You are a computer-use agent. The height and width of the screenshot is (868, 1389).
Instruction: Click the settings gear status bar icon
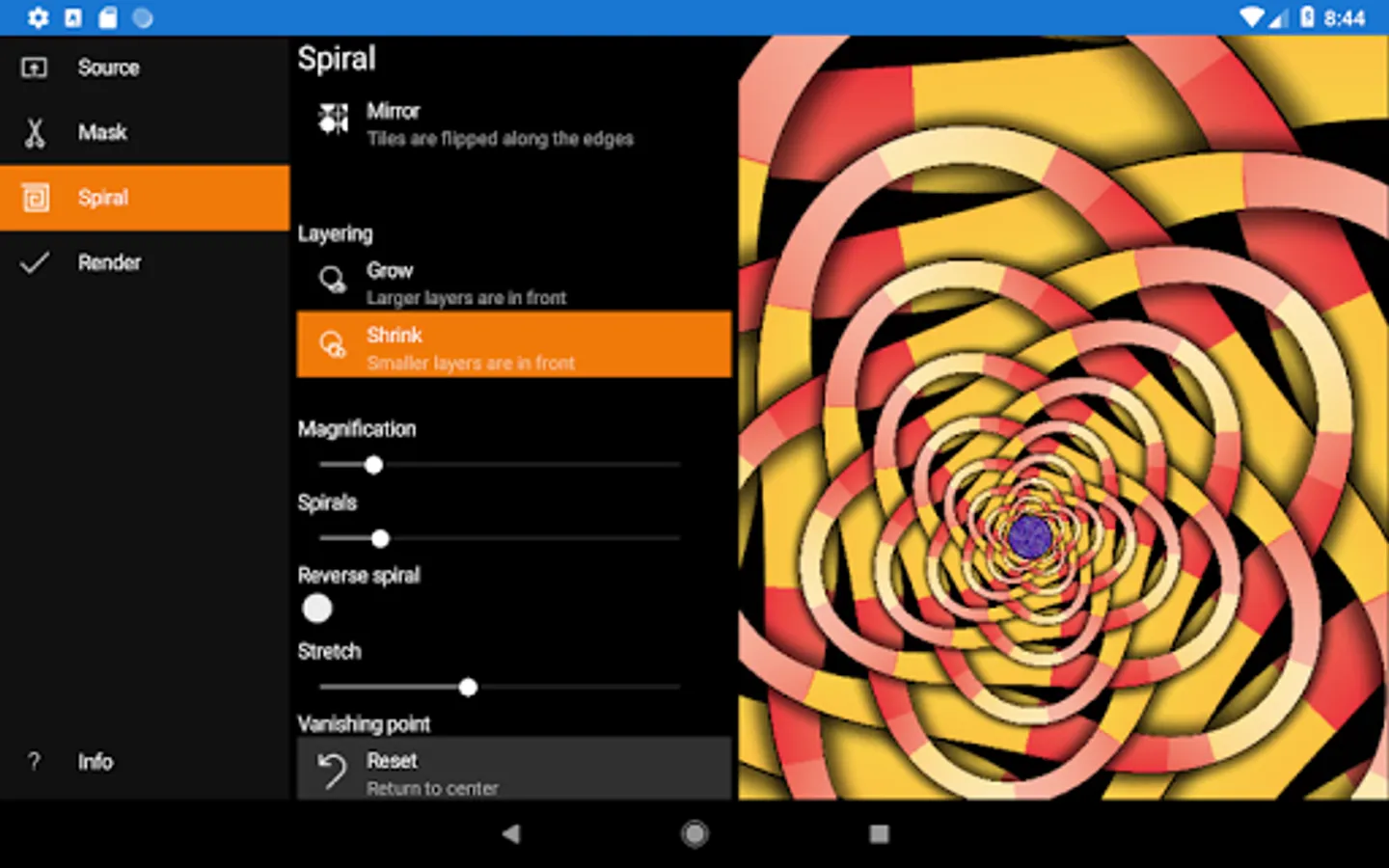(38, 17)
